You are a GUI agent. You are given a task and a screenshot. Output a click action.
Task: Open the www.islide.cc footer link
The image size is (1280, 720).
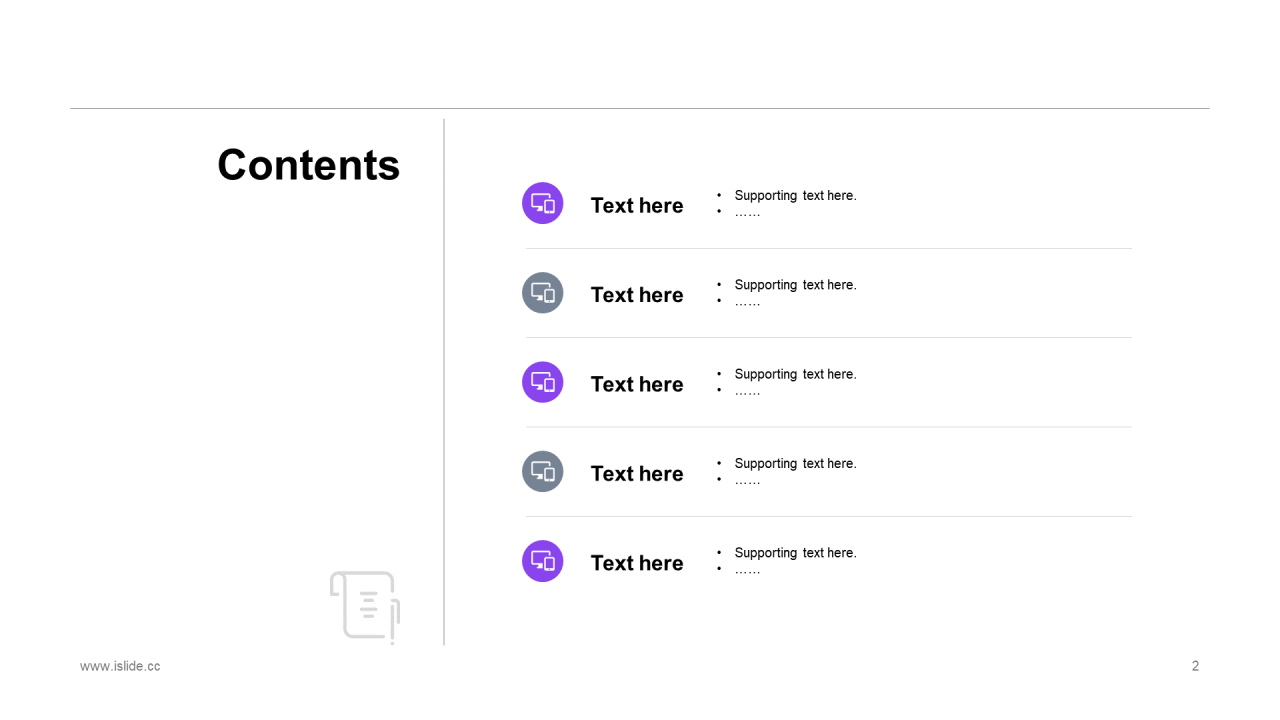[120, 666]
